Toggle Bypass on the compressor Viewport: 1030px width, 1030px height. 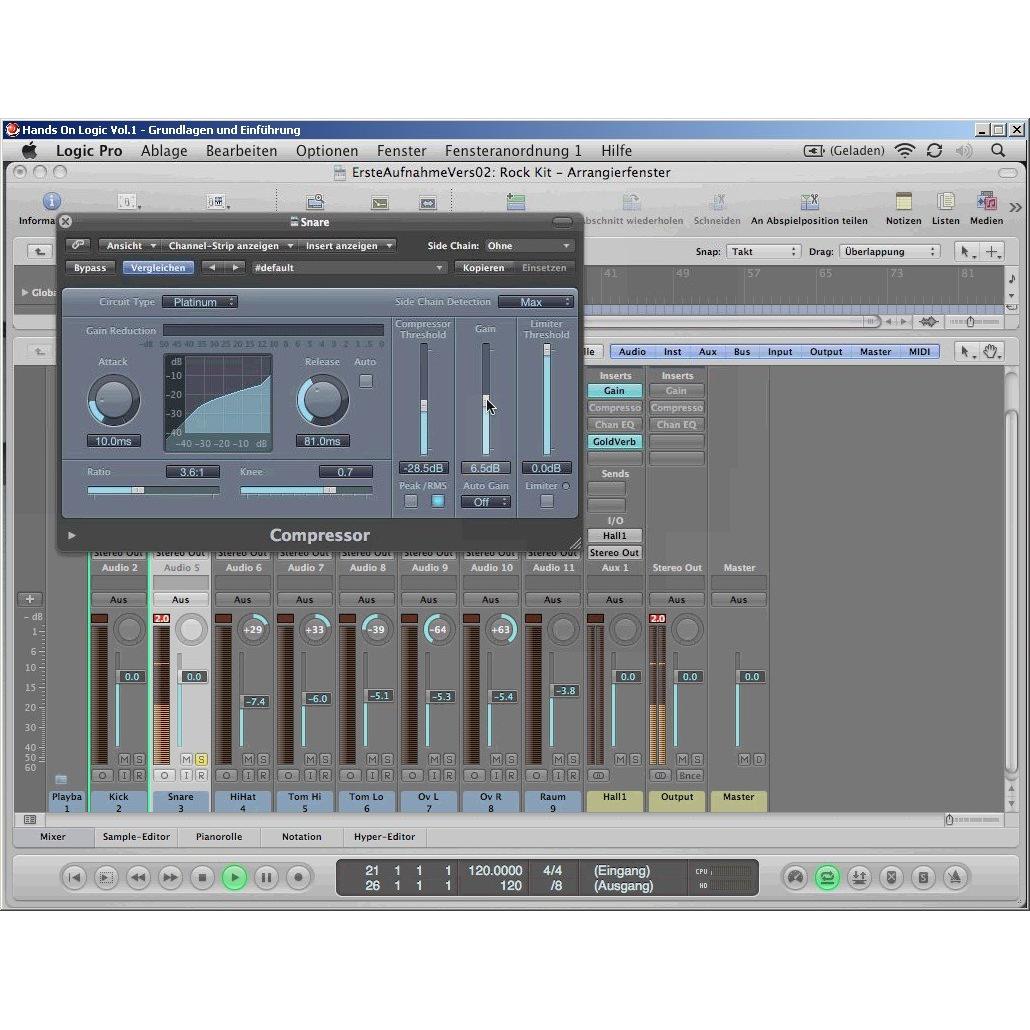click(x=90, y=267)
